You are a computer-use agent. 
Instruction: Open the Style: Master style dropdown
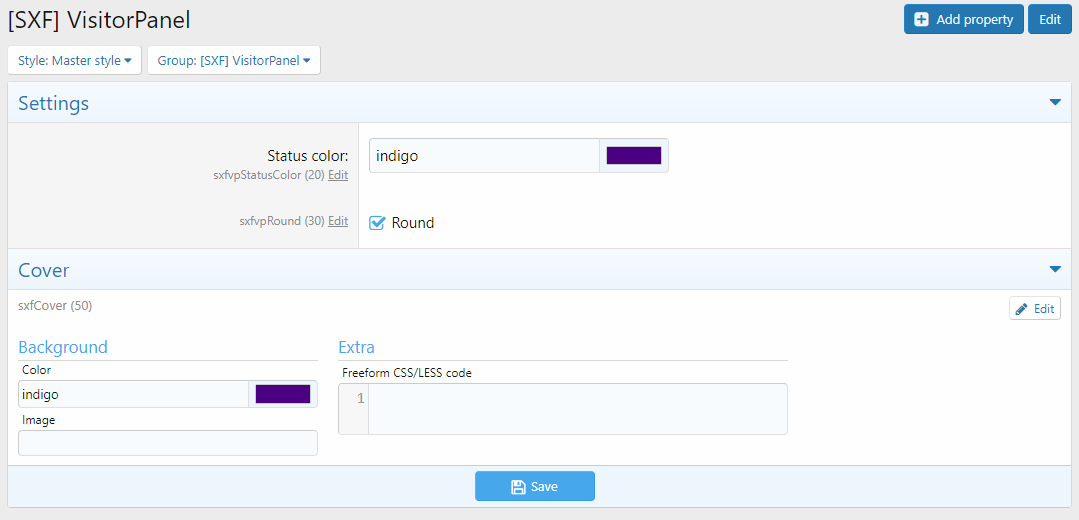75,60
